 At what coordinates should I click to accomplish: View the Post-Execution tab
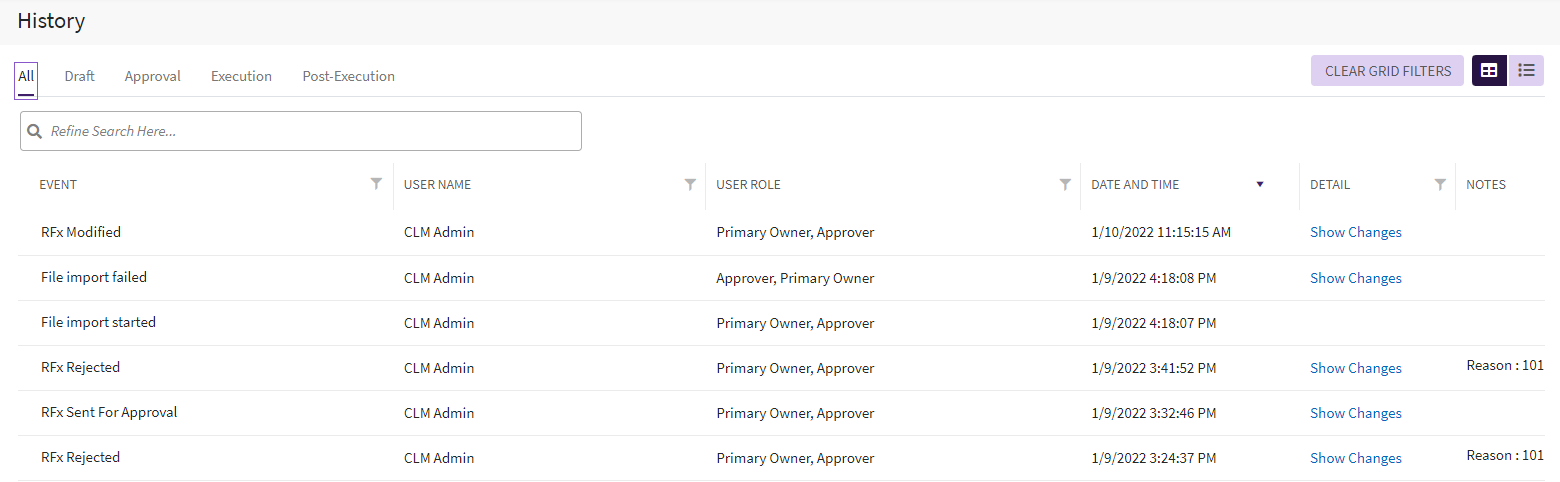coord(348,77)
